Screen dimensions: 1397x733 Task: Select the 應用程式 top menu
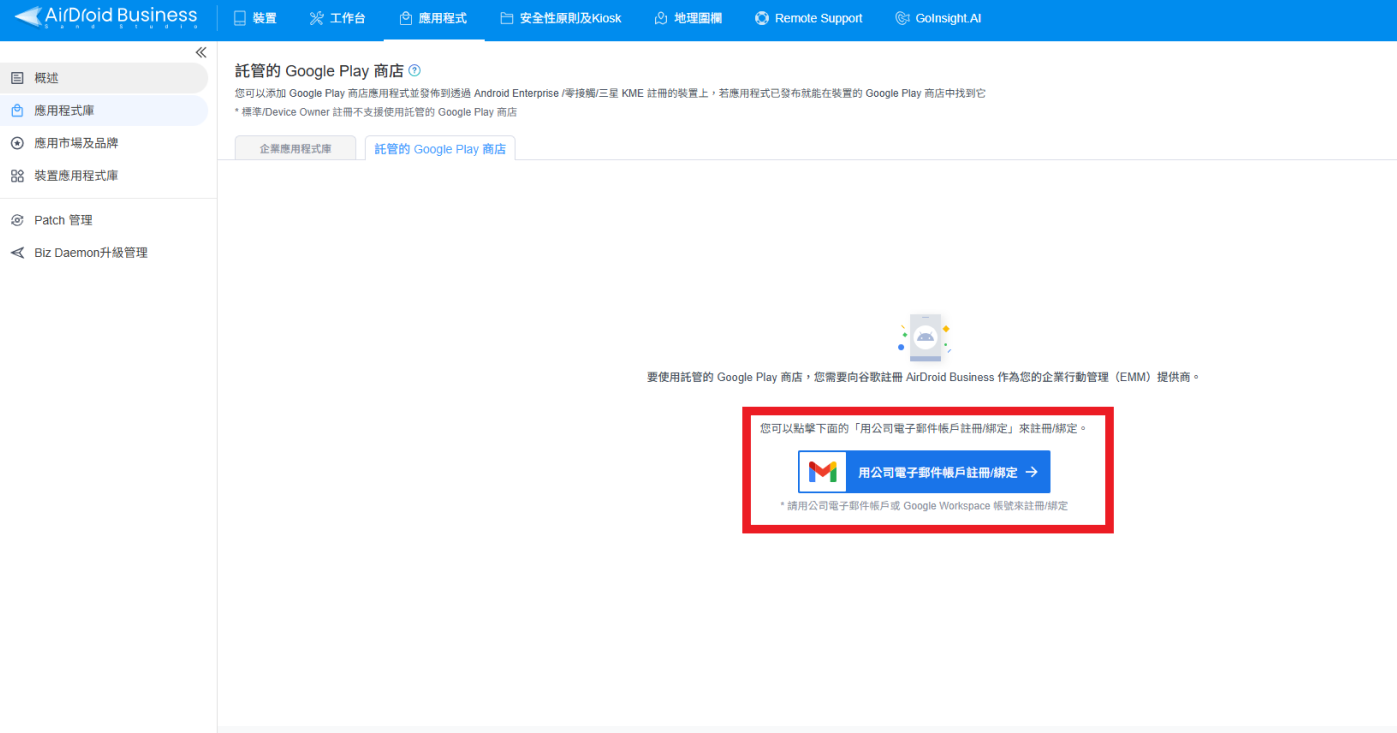coord(432,18)
